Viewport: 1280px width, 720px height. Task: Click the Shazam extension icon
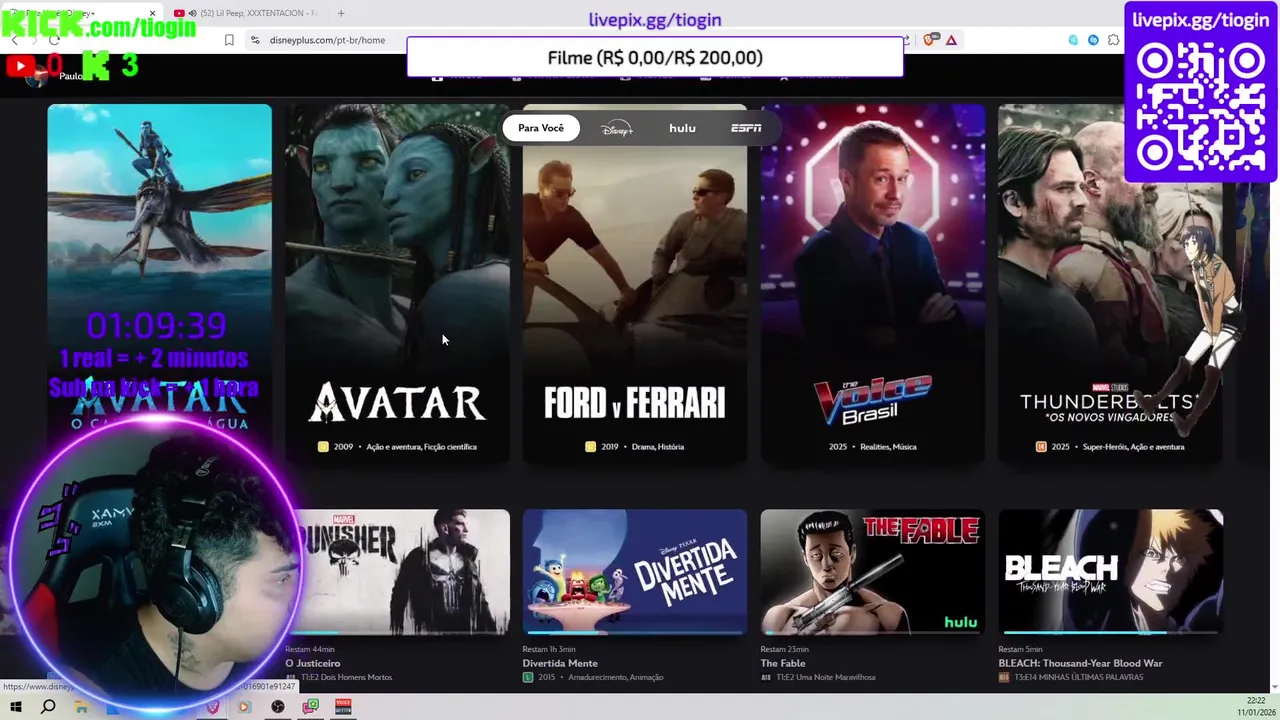click(1093, 40)
